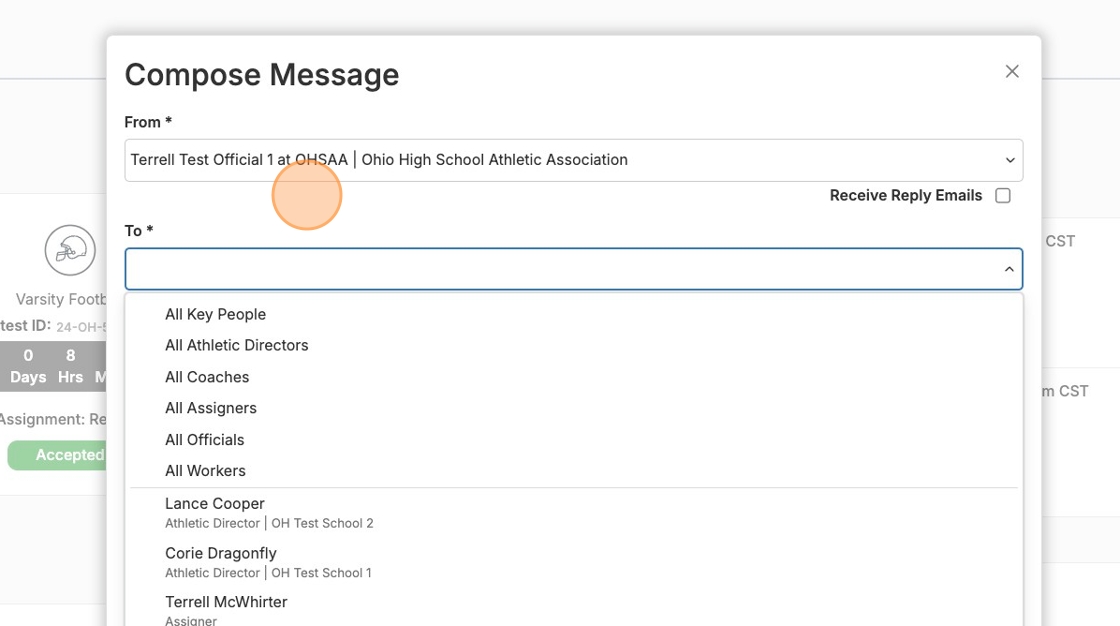Enable the Receive Reply Emails checkbox
The width and height of the screenshot is (1120, 626).
pyautogui.click(x=1002, y=196)
